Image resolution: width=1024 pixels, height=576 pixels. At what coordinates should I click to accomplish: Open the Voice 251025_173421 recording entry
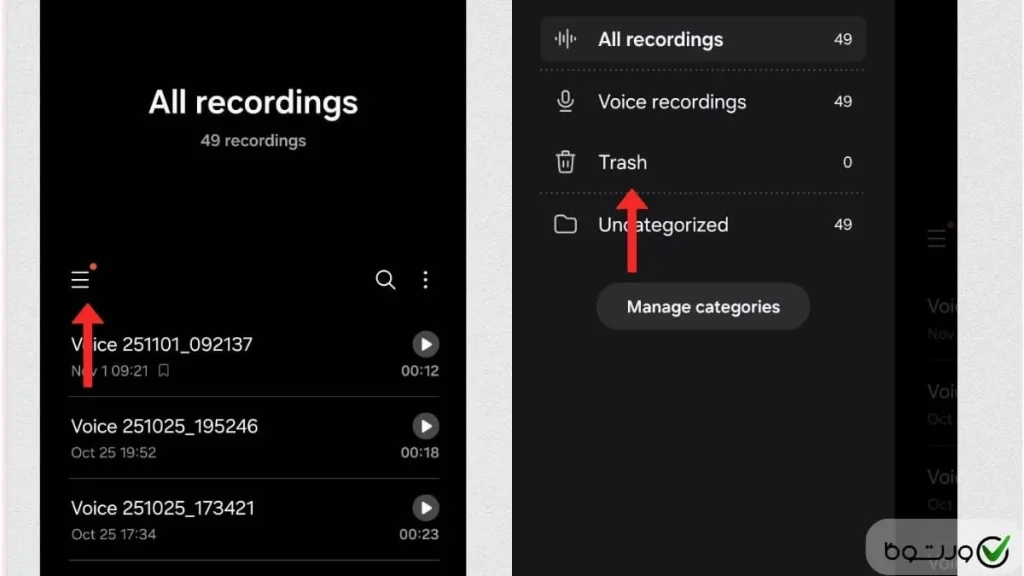click(162, 509)
